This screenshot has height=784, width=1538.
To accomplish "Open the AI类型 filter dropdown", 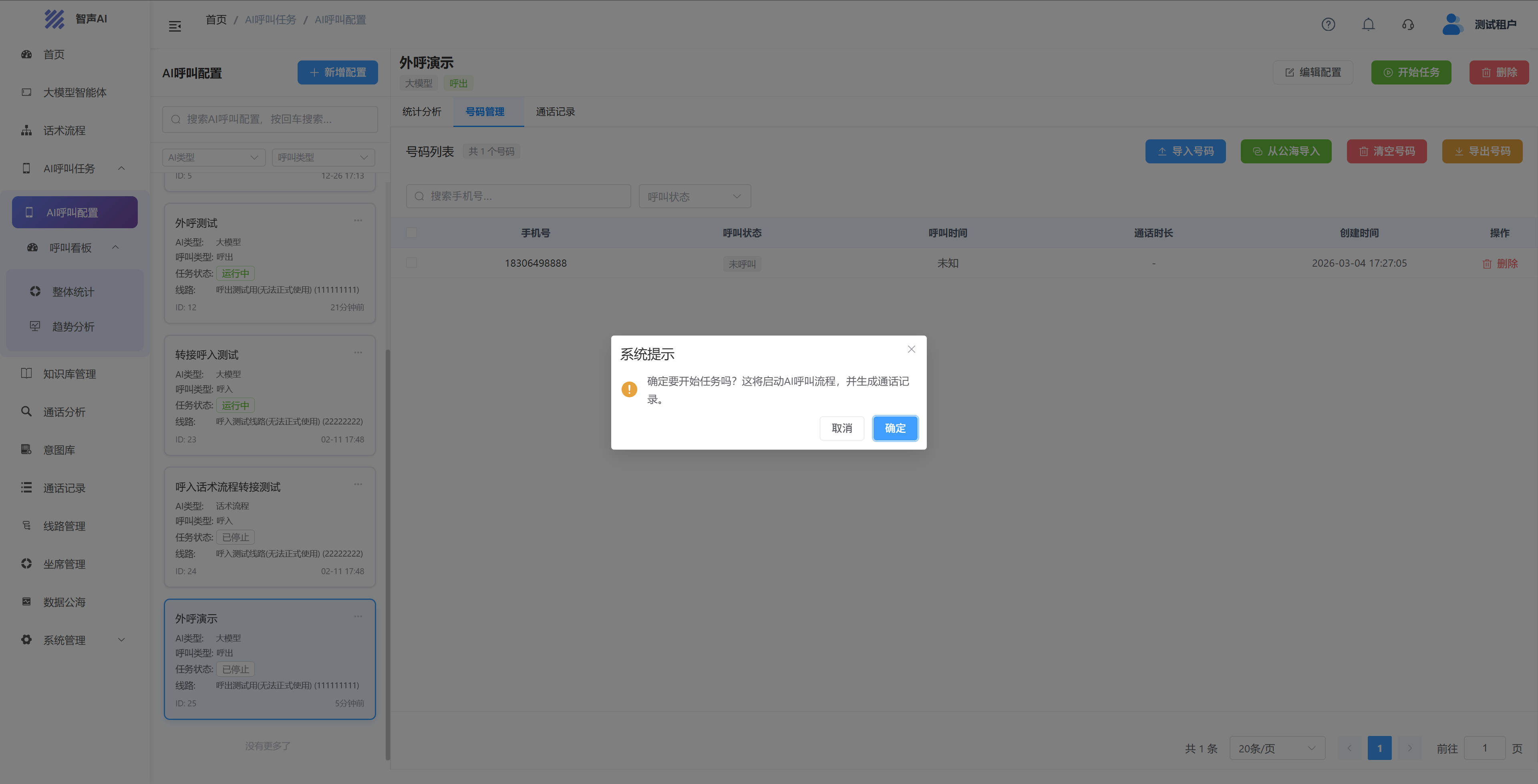I will pyautogui.click(x=213, y=157).
